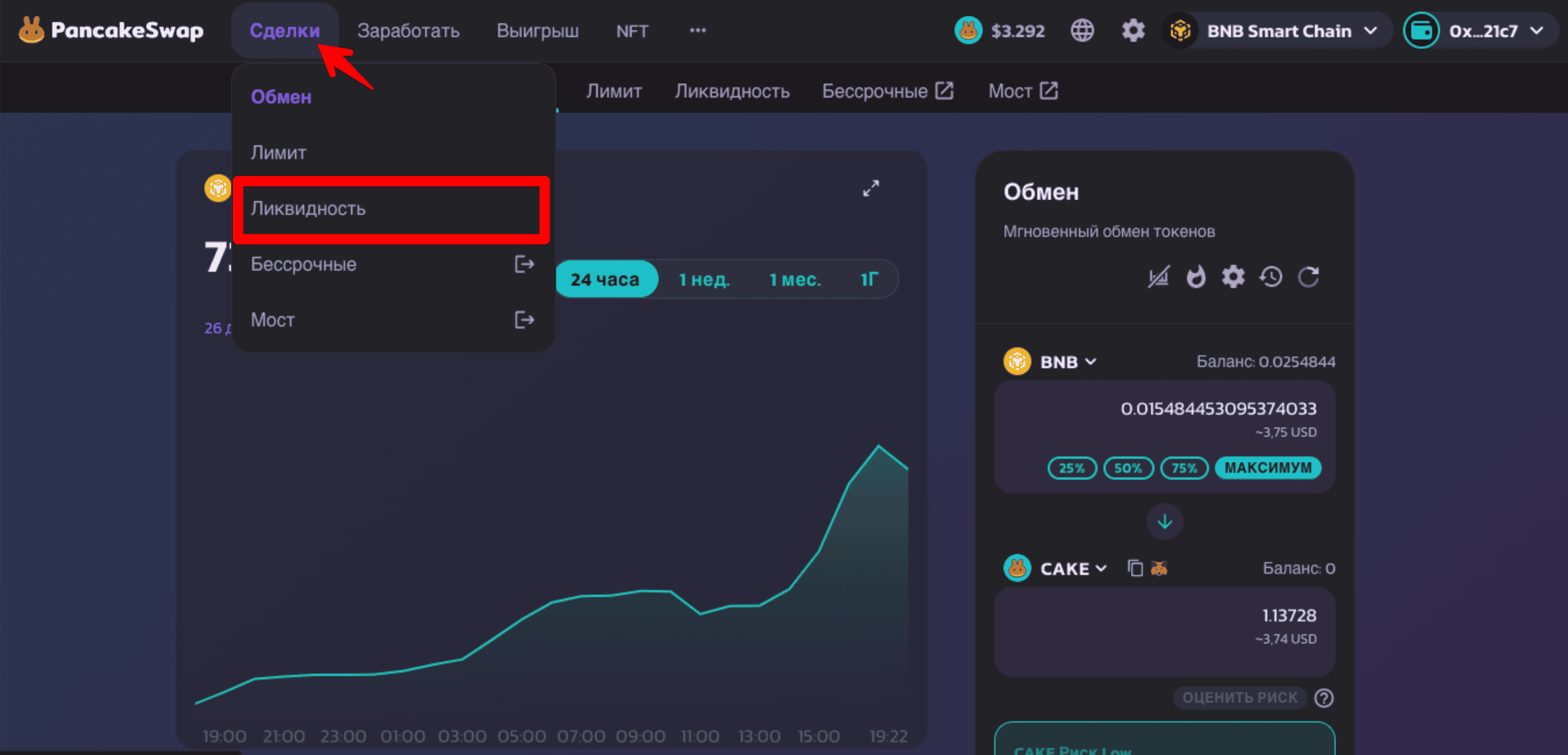Choose Бессрочные in the dropdown menu
Screen dimensions: 1568x755
(393, 264)
